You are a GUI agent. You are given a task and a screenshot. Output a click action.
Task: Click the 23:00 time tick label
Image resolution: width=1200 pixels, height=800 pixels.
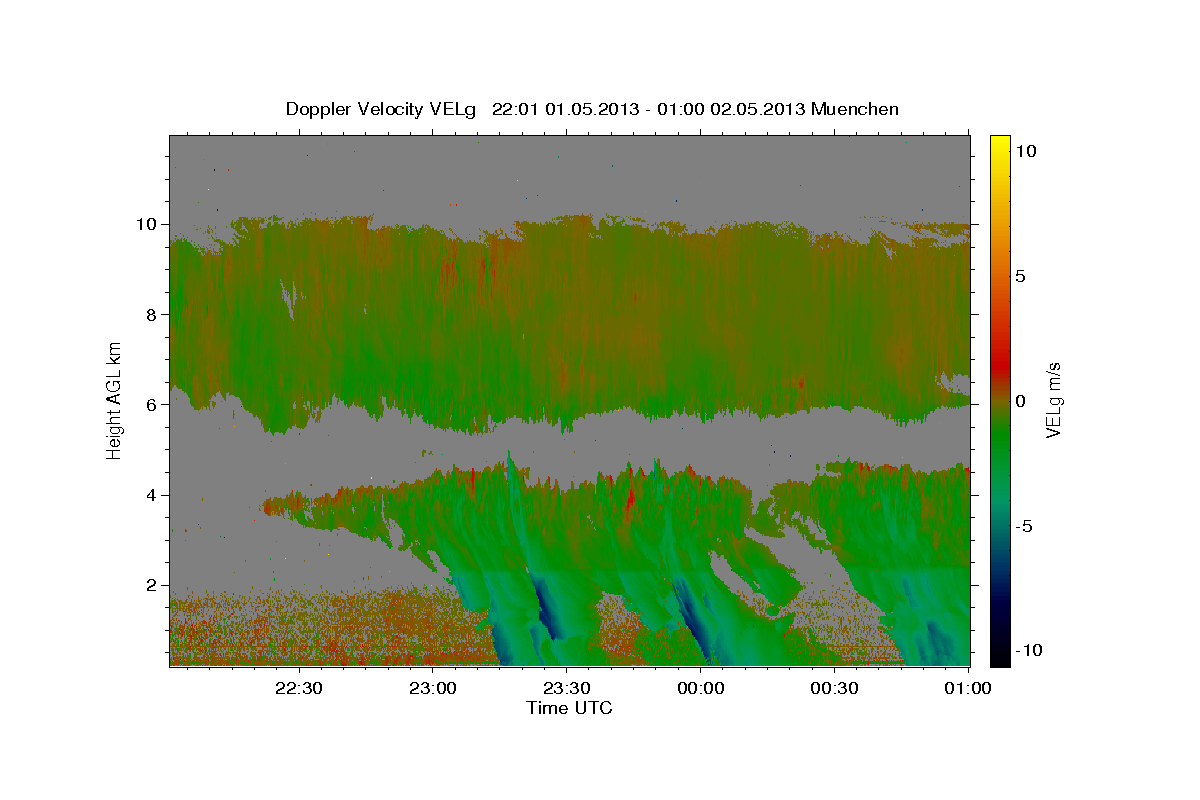coord(433,688)
